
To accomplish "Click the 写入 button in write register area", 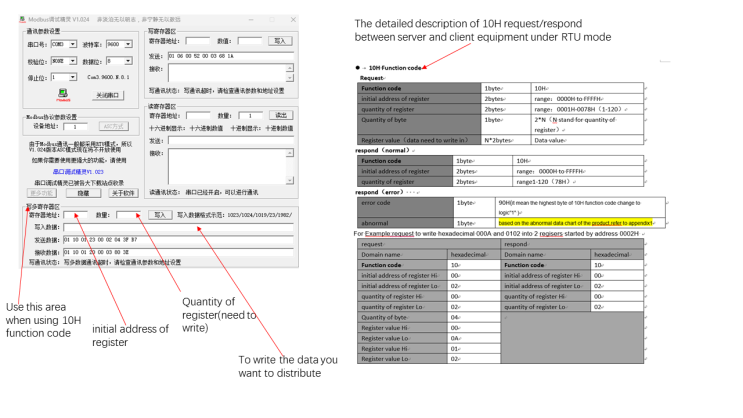I will (280, 41).
